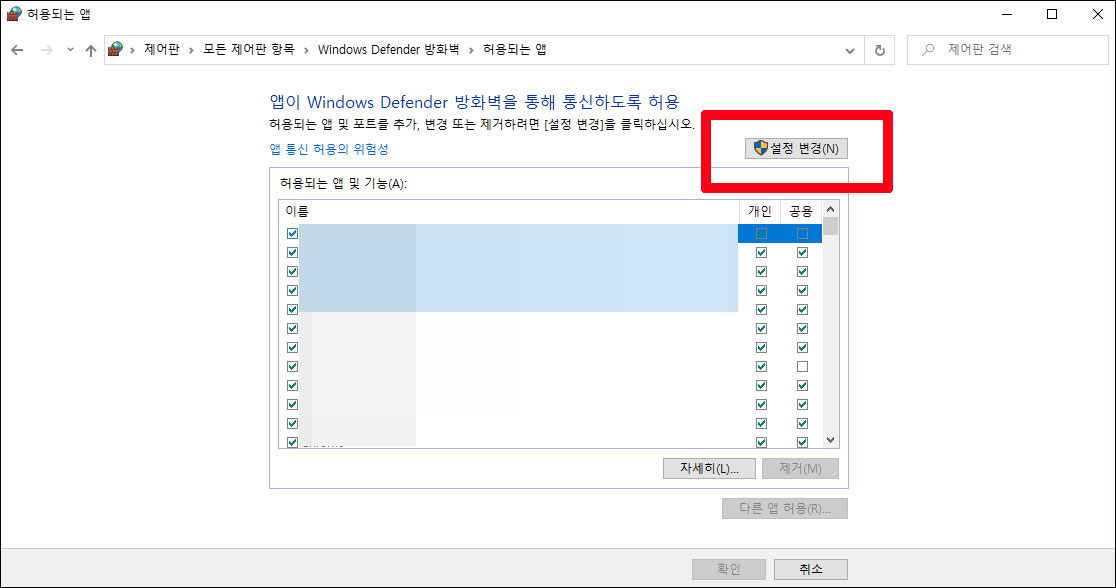The image size is (1116, 588).
Task: Click the firewall icon in the address bar
Action: (115, 49)
